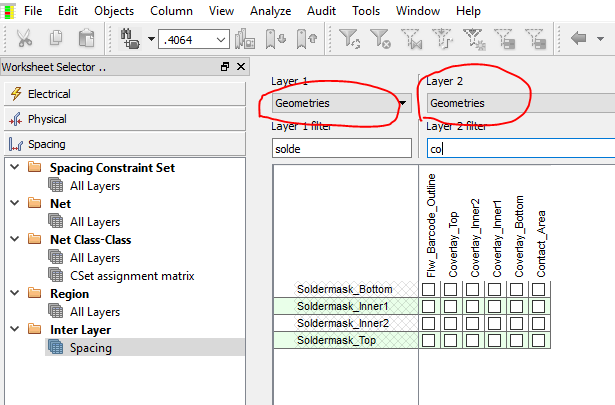Click the Layer 1 filter text field
The height and width of the screenshot is (405, 615).
[341, 148]
